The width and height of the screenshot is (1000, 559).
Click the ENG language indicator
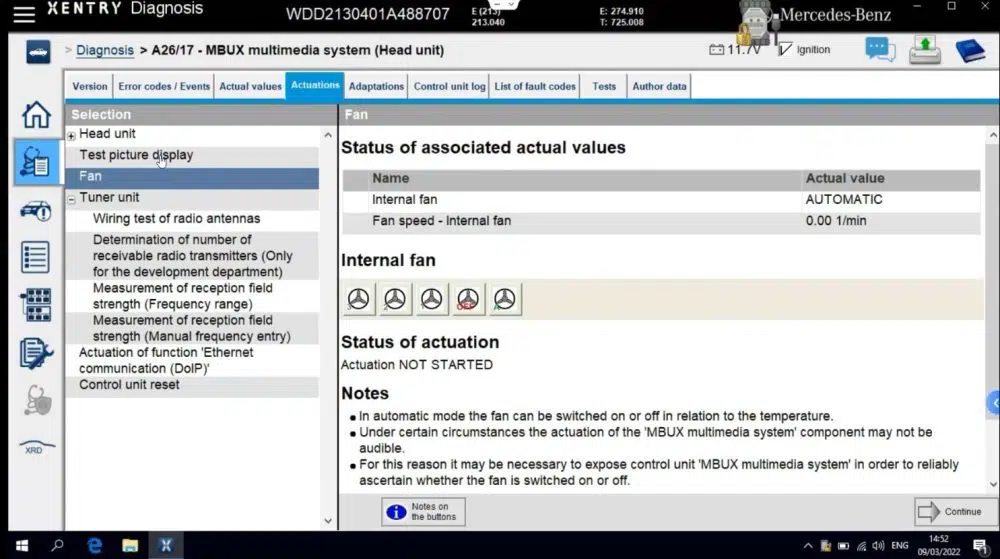tap(900, 546)
